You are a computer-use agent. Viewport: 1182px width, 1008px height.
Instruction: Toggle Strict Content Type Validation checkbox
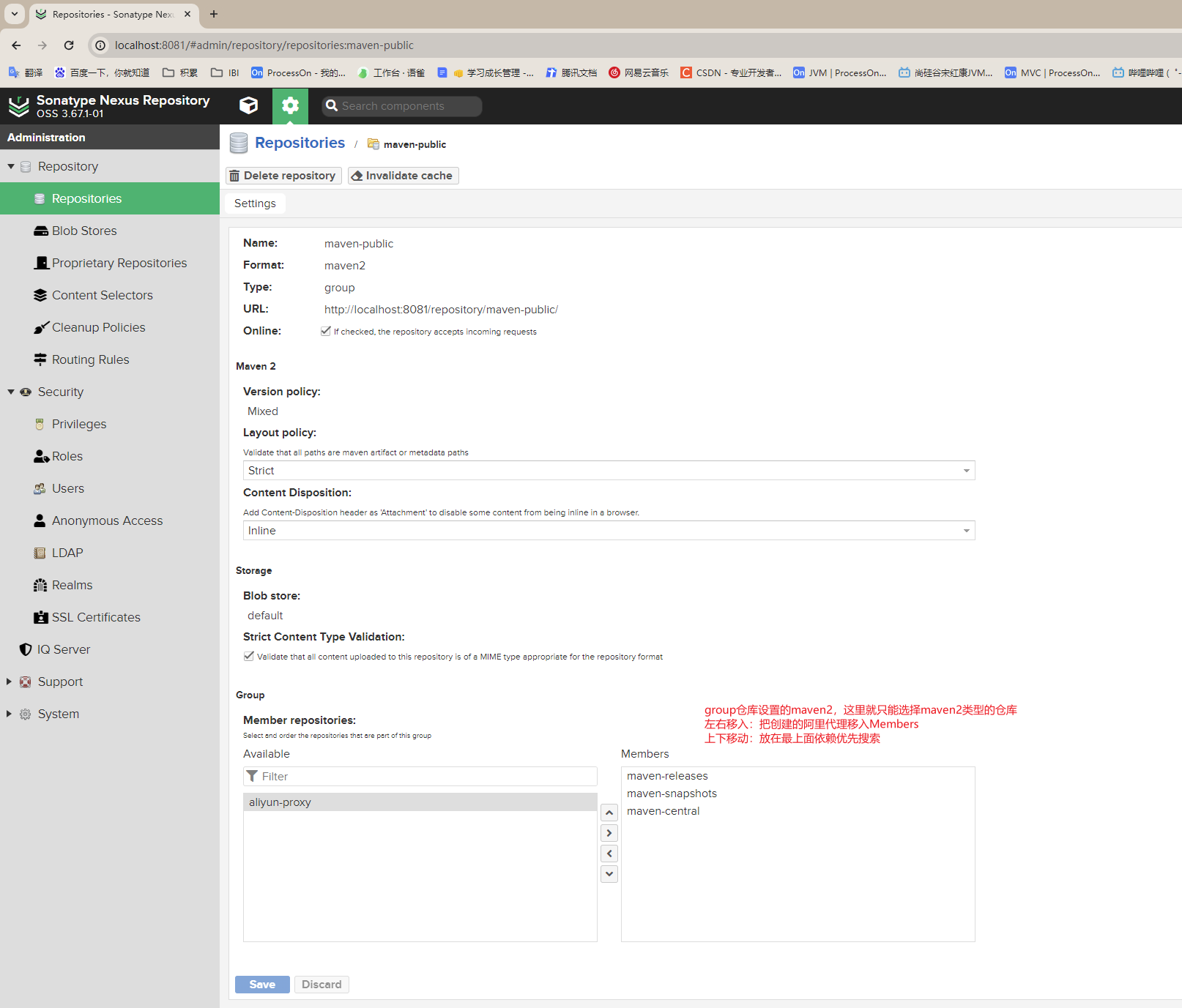[x=249, y=656]
